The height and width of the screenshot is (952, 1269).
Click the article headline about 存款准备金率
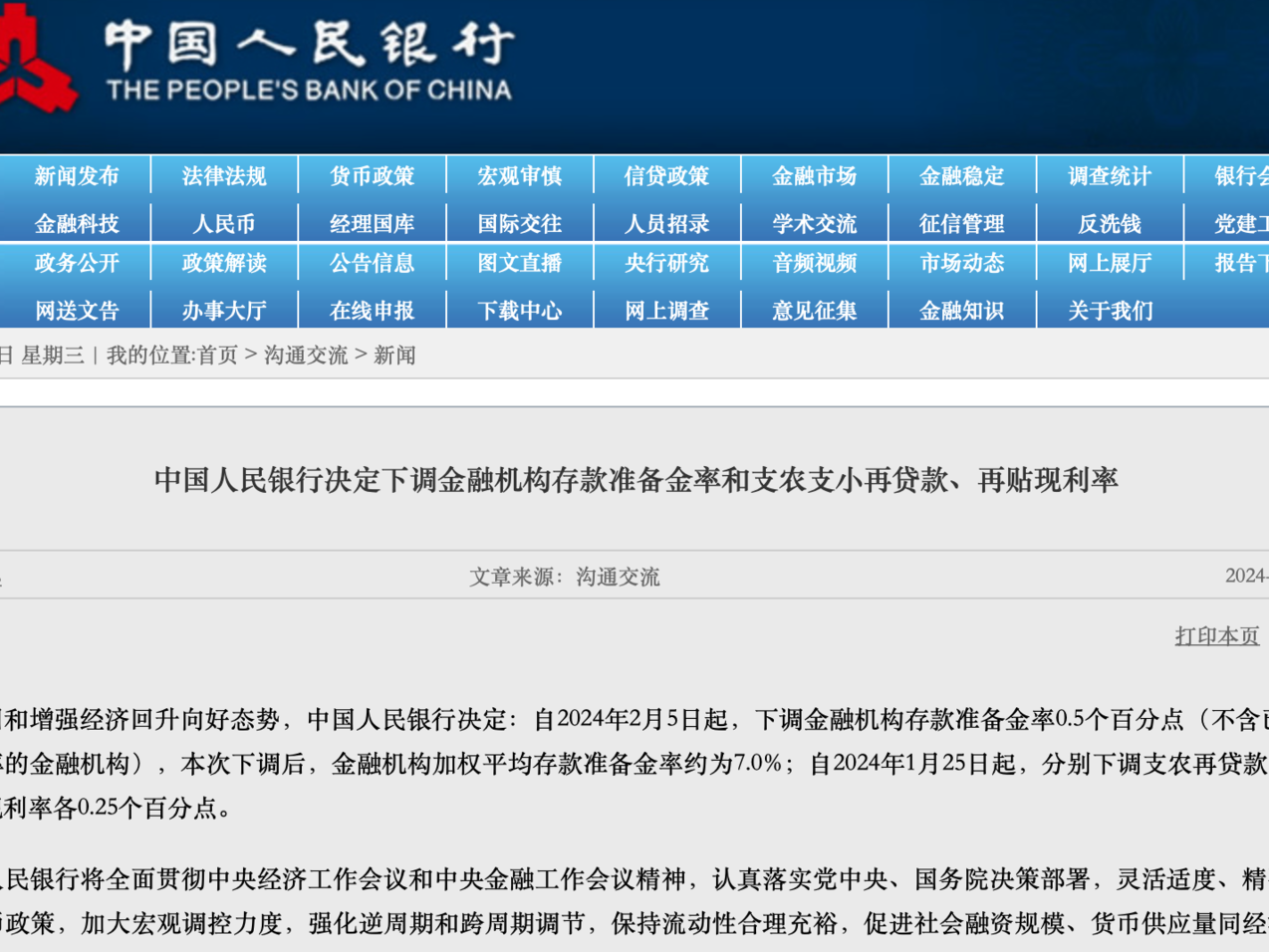pyautogui.click(x=635, y=480)
